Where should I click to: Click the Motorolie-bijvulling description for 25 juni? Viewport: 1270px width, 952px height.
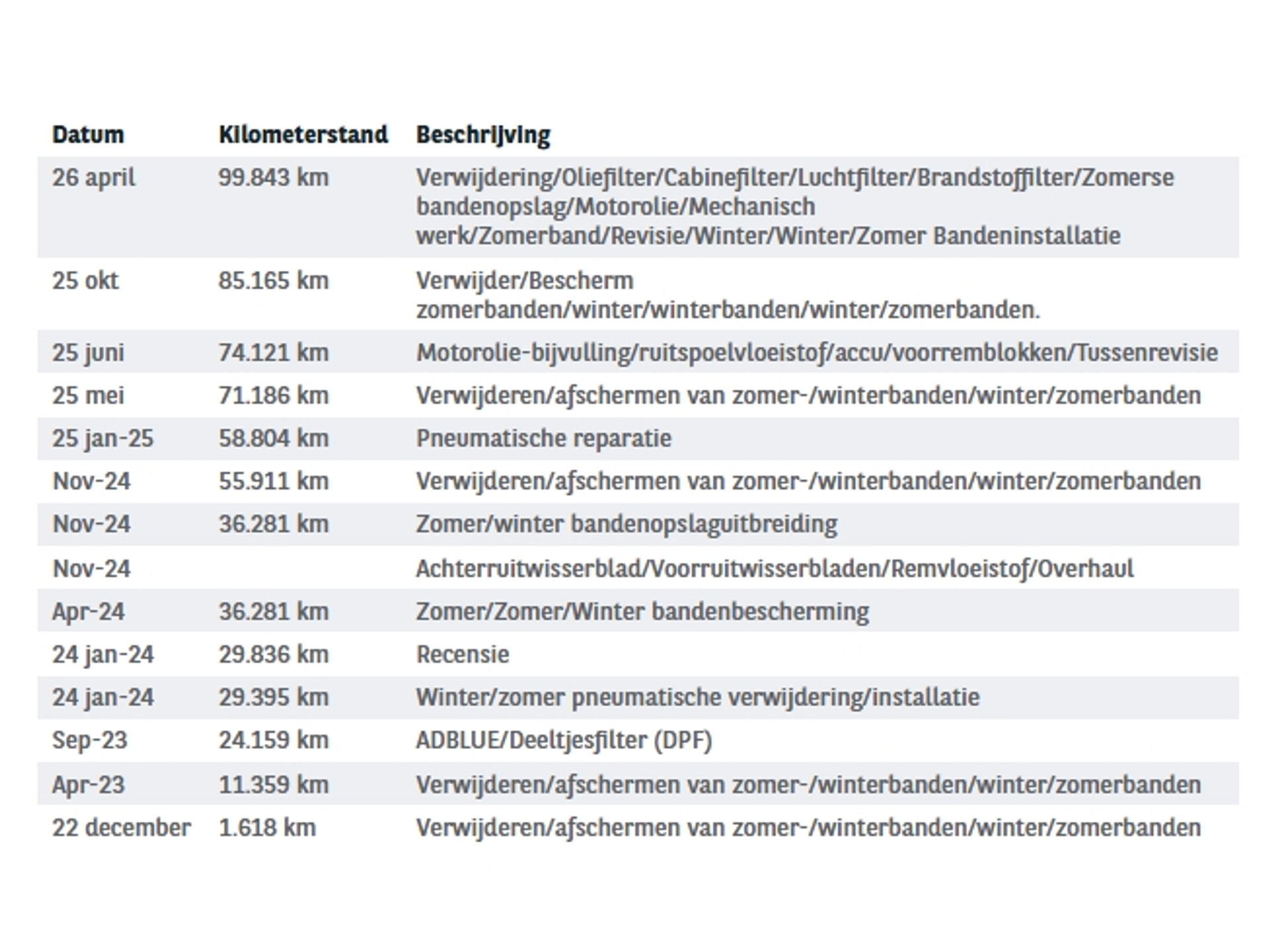click(816, 353)
